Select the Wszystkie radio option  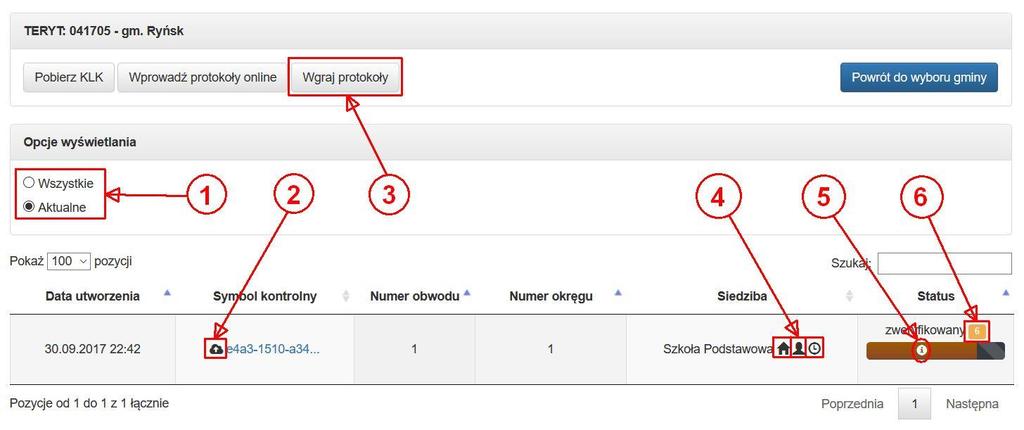pyautogui.click(x=29, y=183)
